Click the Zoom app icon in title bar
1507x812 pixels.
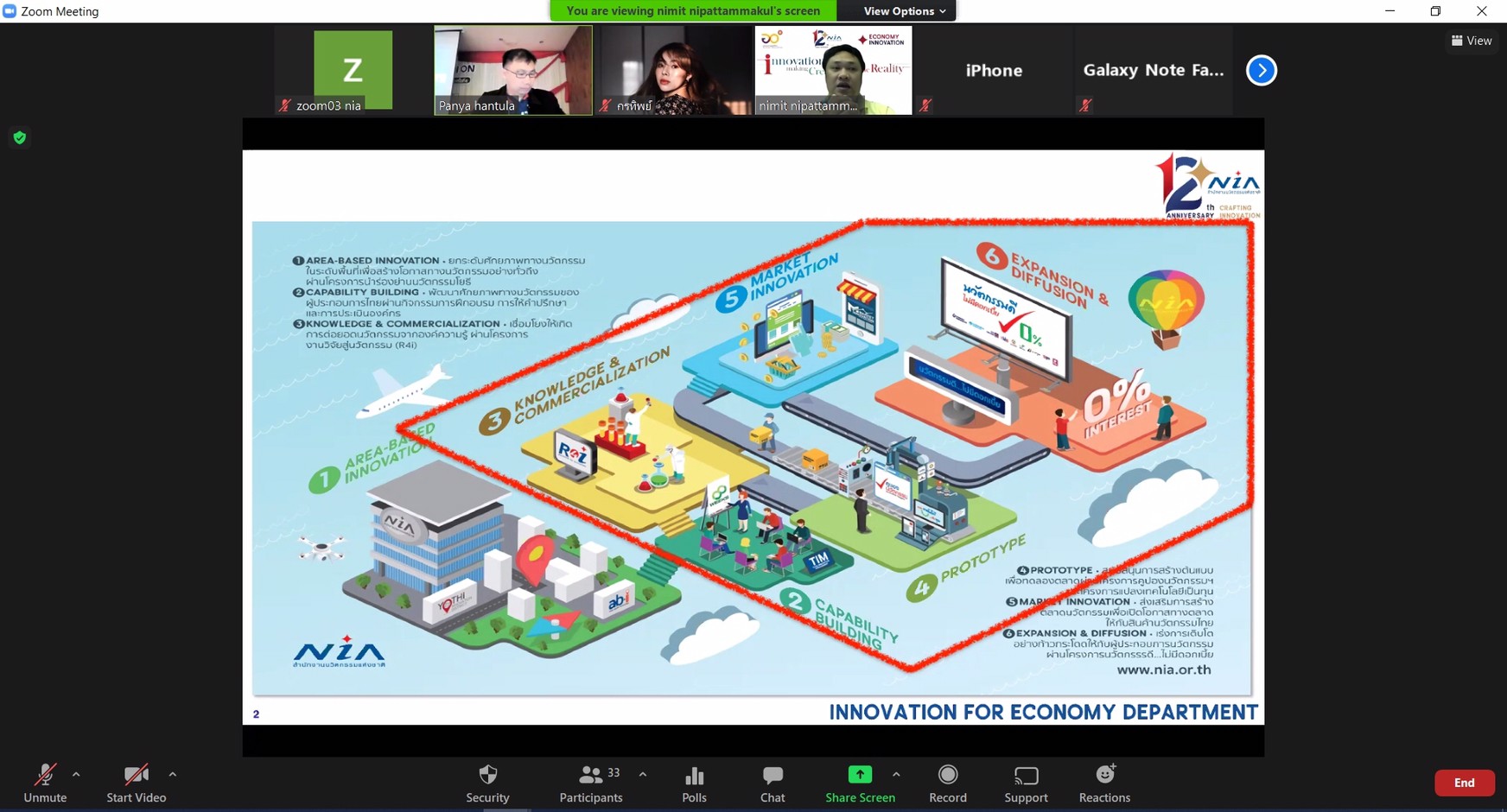[x=10, y=11]
